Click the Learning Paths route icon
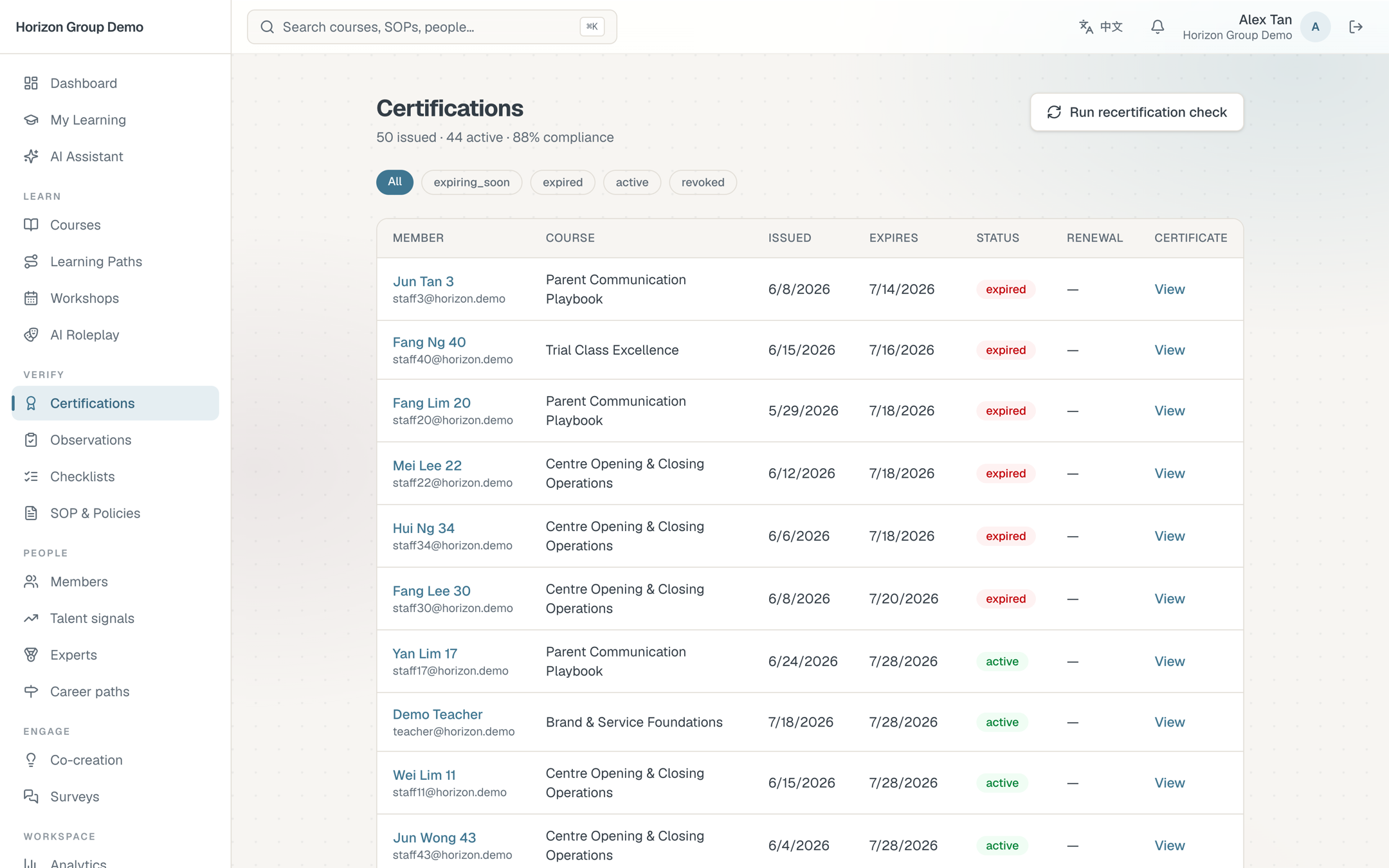This screenshot has height=868, width=1389. point(31,262)
